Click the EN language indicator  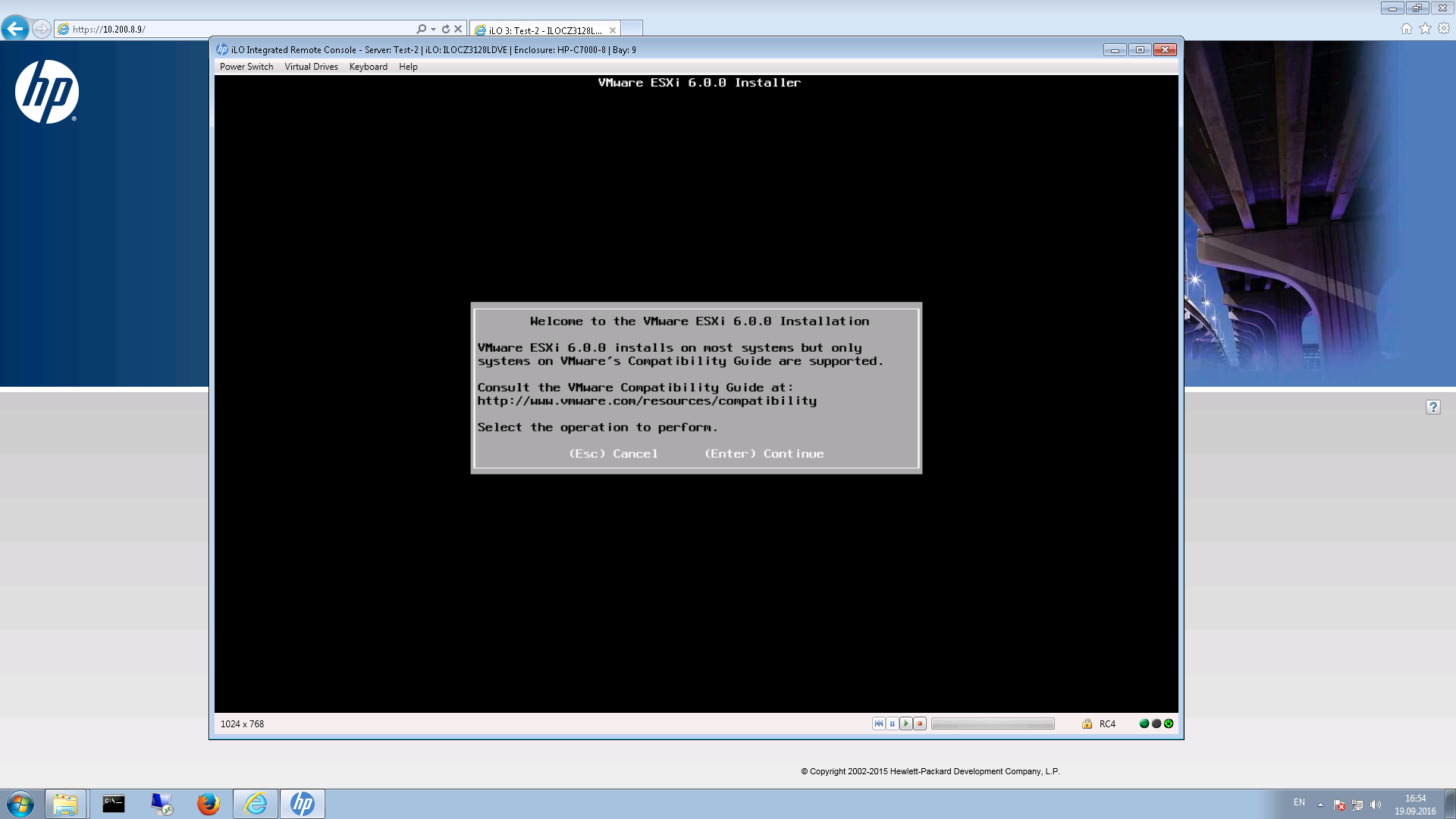point(1299,802)
